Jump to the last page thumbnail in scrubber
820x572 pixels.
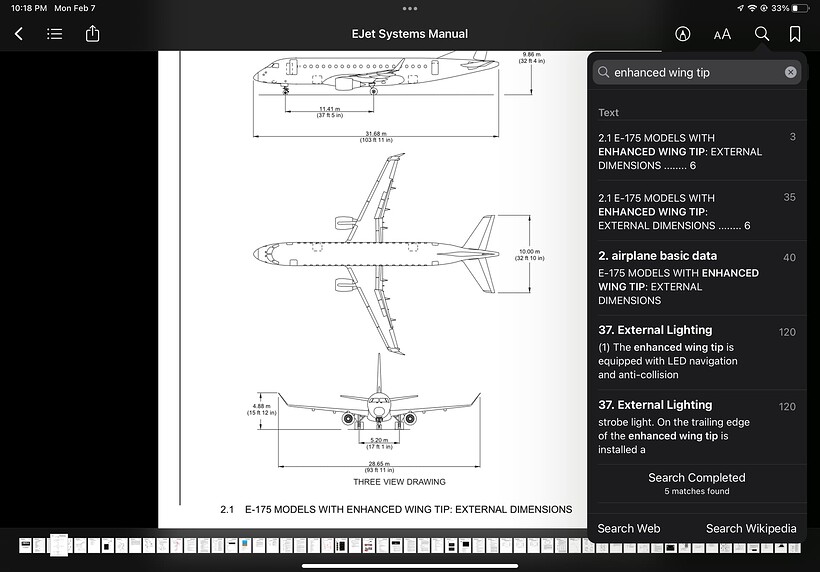(794, 547)
